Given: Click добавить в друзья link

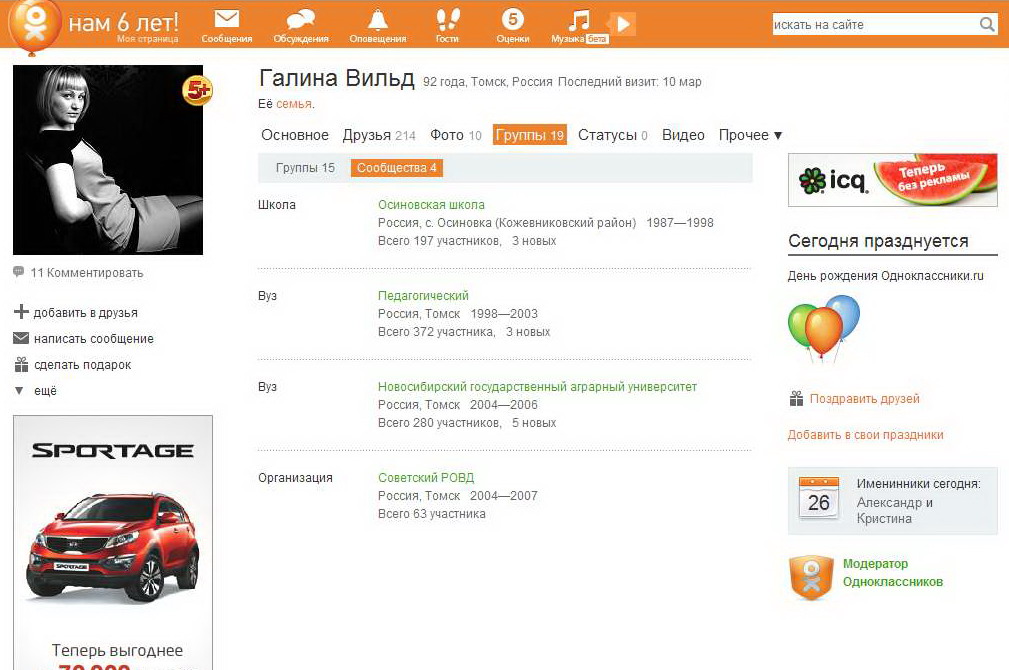Looking at the screenshot, I should (x=85, y=313).
